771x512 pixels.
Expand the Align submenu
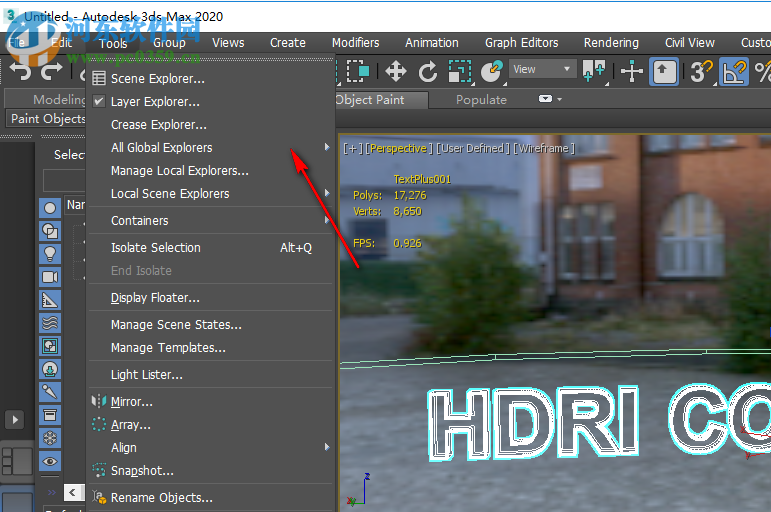point(210,448)
